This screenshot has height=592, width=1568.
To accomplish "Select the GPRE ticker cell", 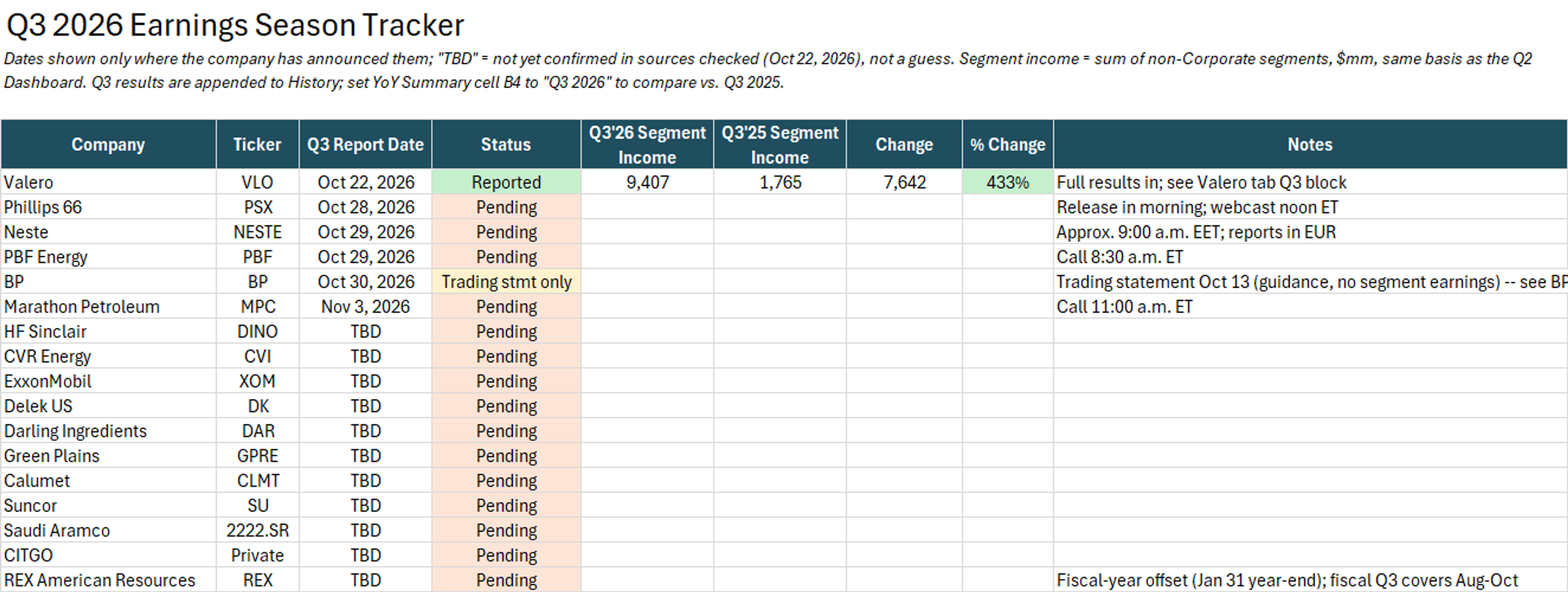I will pyautogui.click(x=258, y=456).
